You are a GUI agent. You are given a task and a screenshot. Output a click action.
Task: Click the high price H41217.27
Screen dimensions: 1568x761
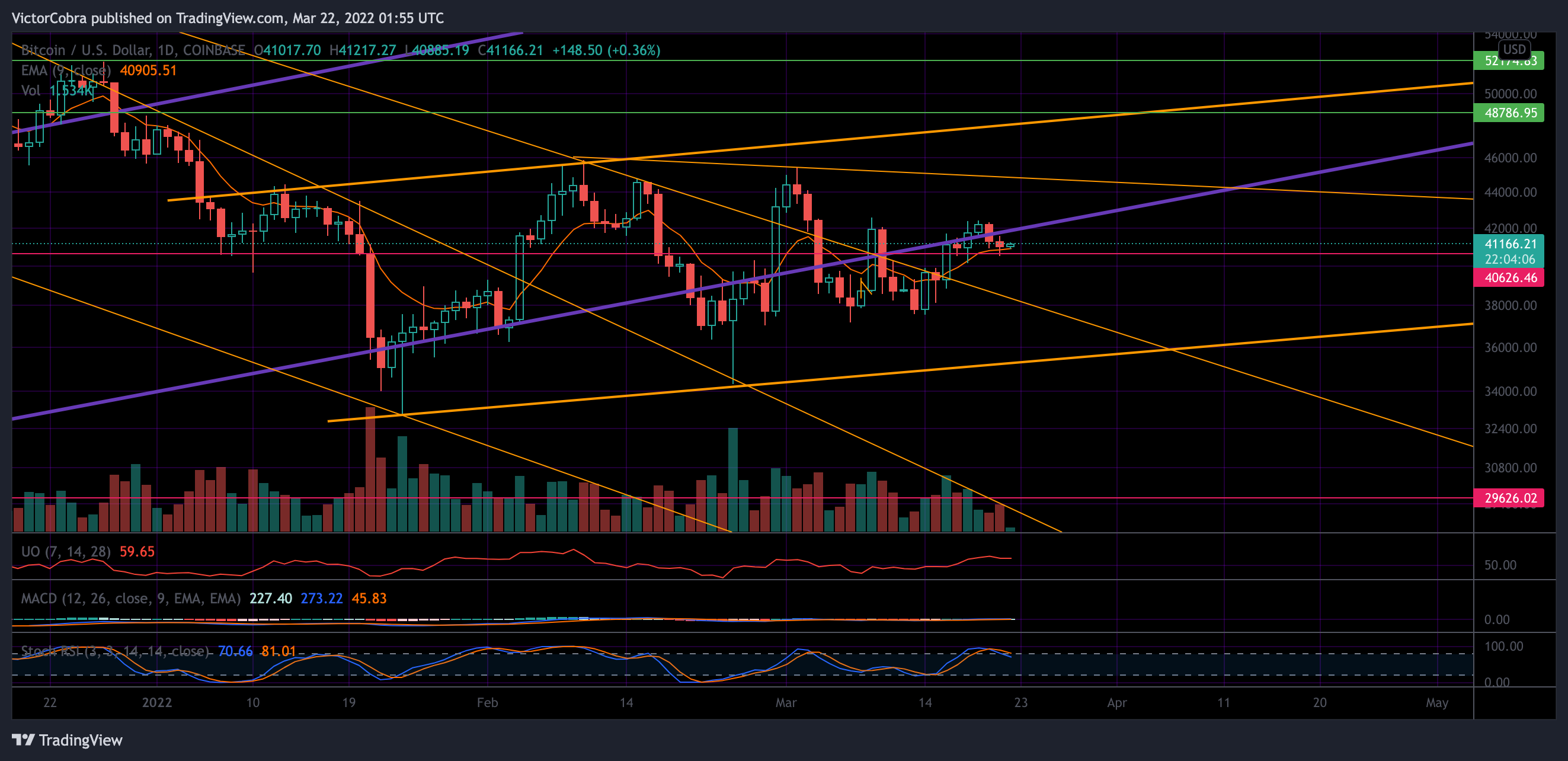[x=363, y=50]
